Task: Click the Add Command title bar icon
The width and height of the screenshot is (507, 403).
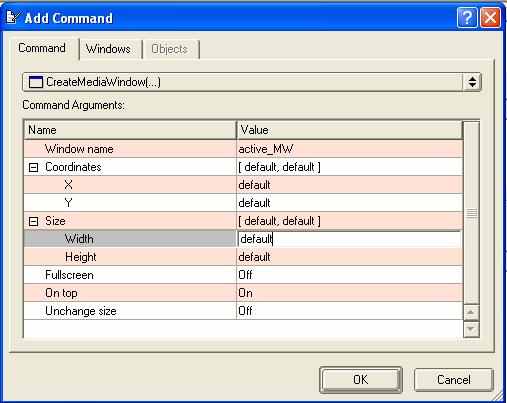Action: coord(13,17)
